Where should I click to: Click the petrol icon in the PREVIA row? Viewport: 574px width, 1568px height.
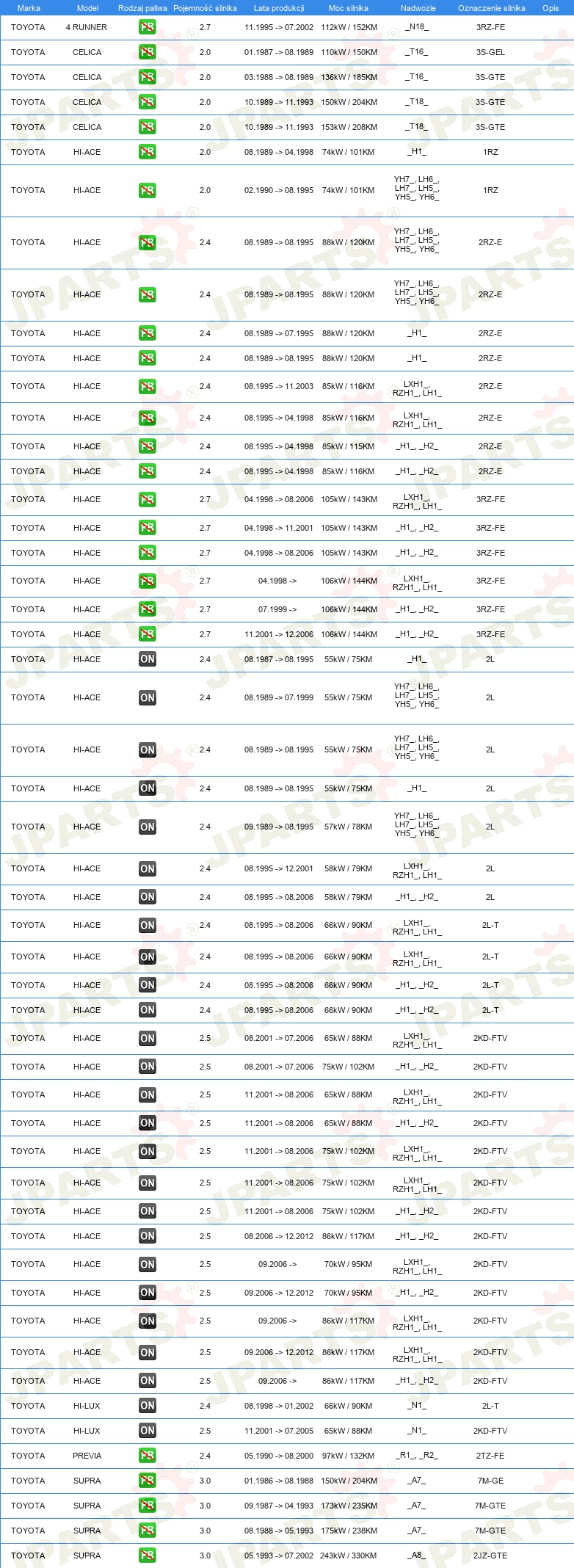(148, 1456)
